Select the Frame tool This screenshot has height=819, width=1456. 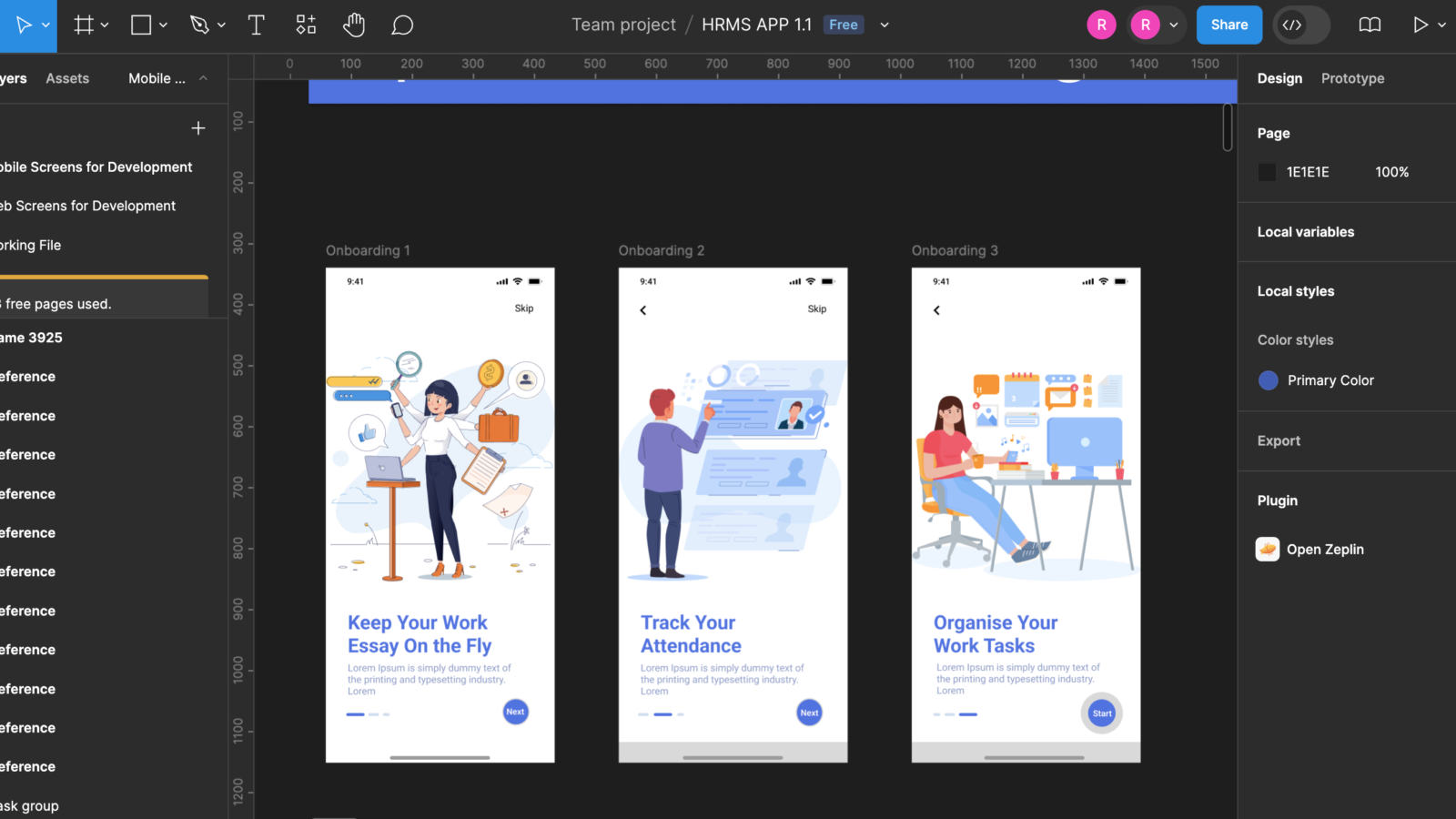click(84, 25)
